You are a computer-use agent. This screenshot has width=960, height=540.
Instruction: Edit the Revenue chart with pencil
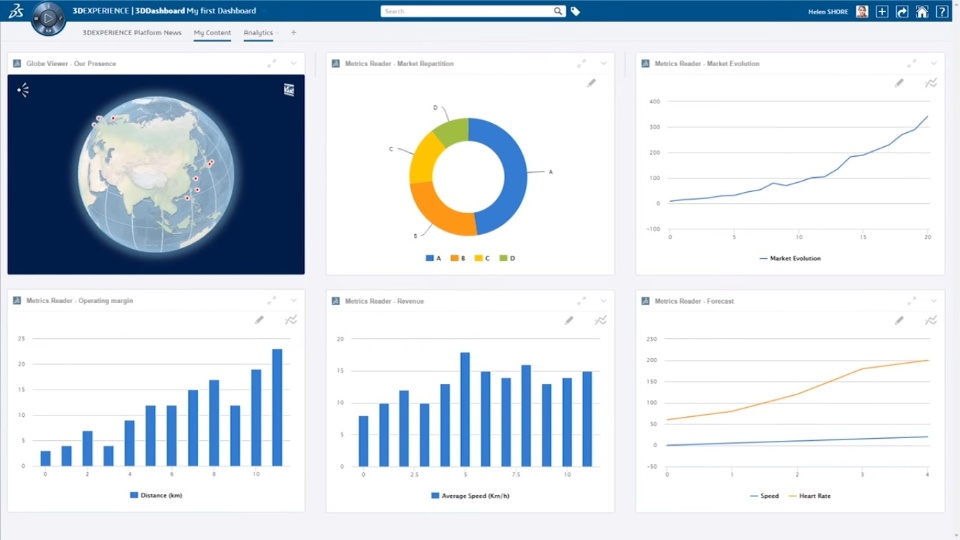pyautogui.click(x=569, y=320)
